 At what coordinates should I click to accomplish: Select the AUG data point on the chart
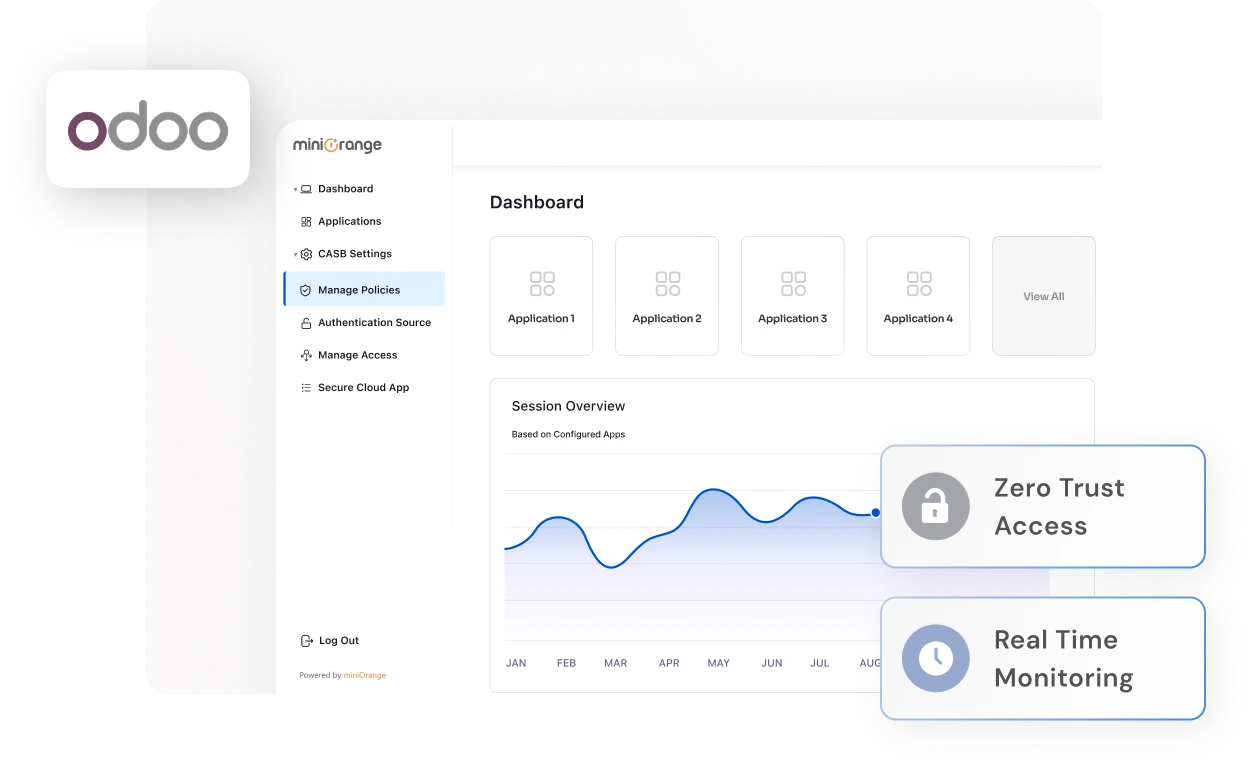[875, 512]
